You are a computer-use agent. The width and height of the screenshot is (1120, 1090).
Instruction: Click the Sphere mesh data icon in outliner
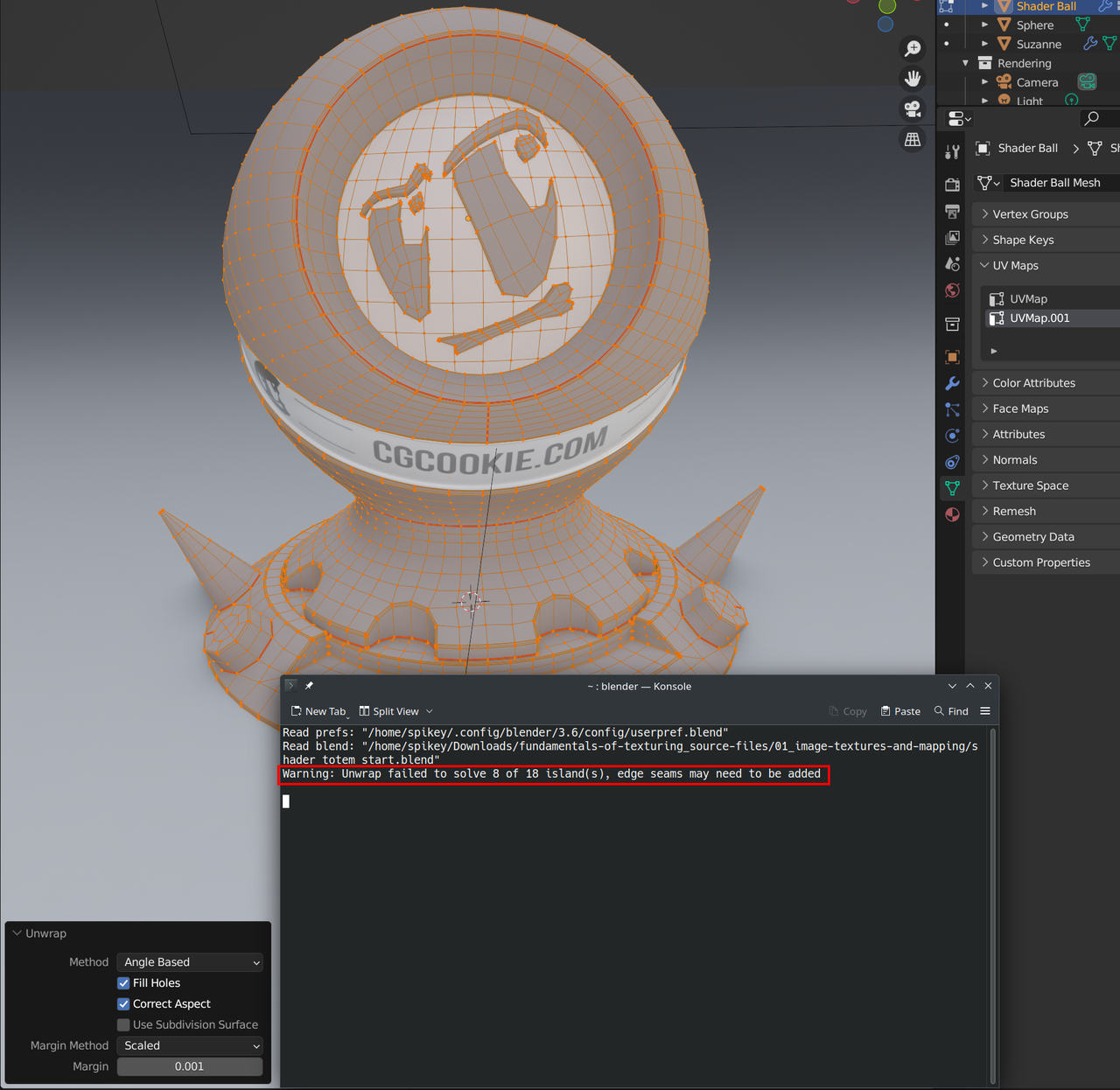pyautogui.click(x=1083, y=24)
